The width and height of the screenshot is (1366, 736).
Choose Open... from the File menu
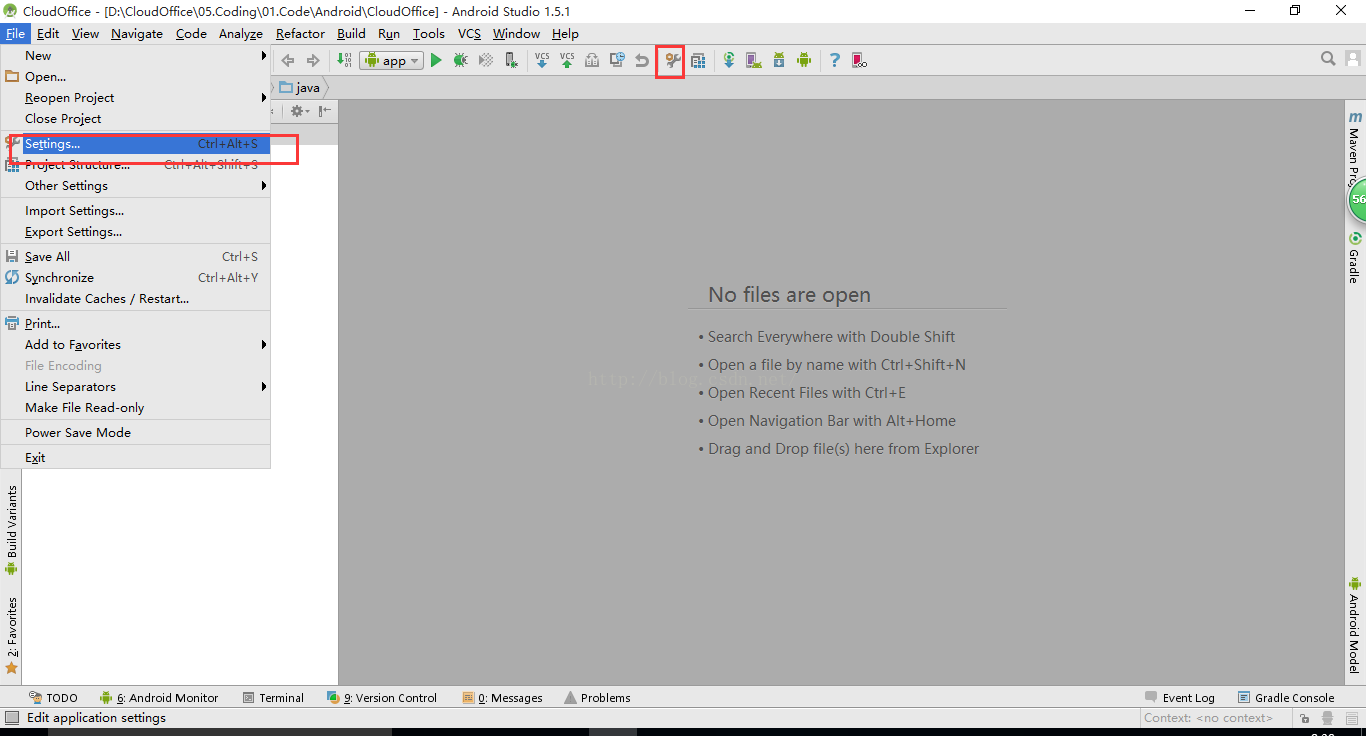pos(136,77)
